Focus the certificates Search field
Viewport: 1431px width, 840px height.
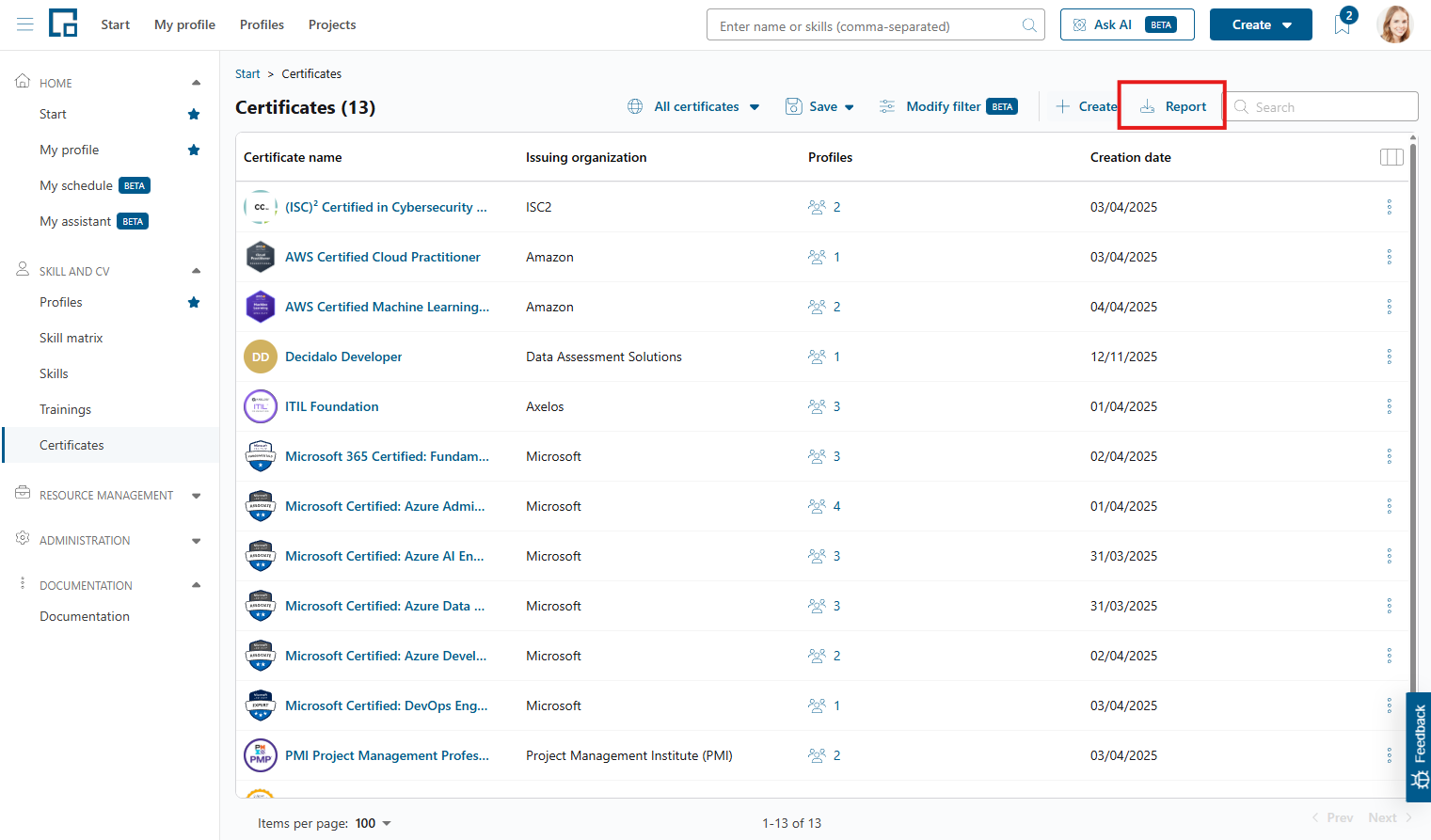click(x=1323, y=106)
